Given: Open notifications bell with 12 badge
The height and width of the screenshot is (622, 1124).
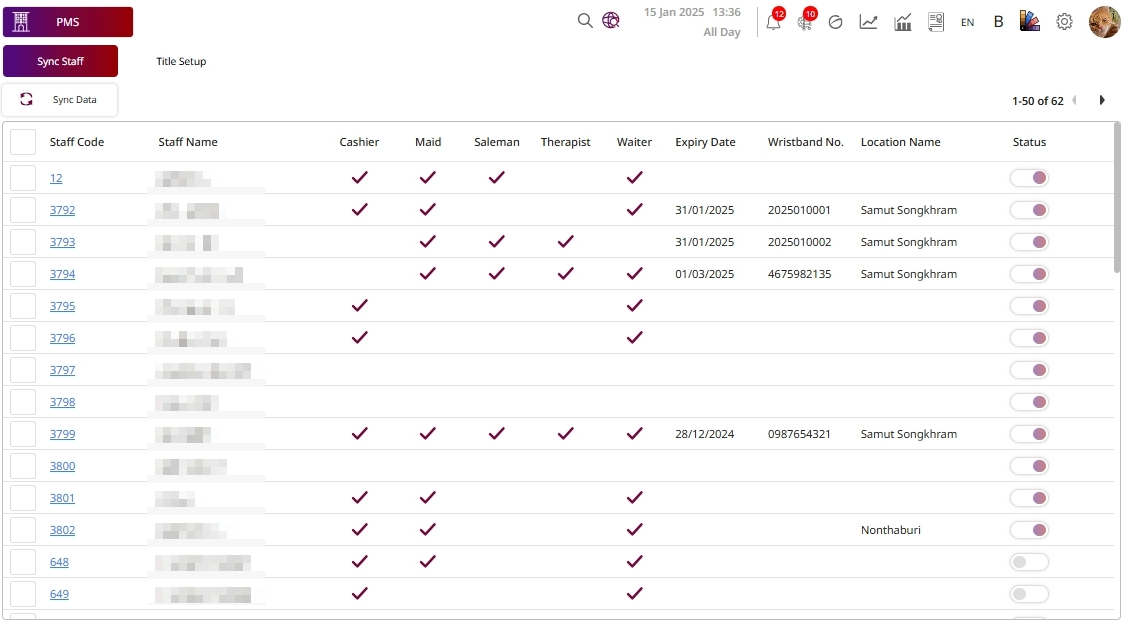Looking at the screenshot, I should [x=773, y=22].
